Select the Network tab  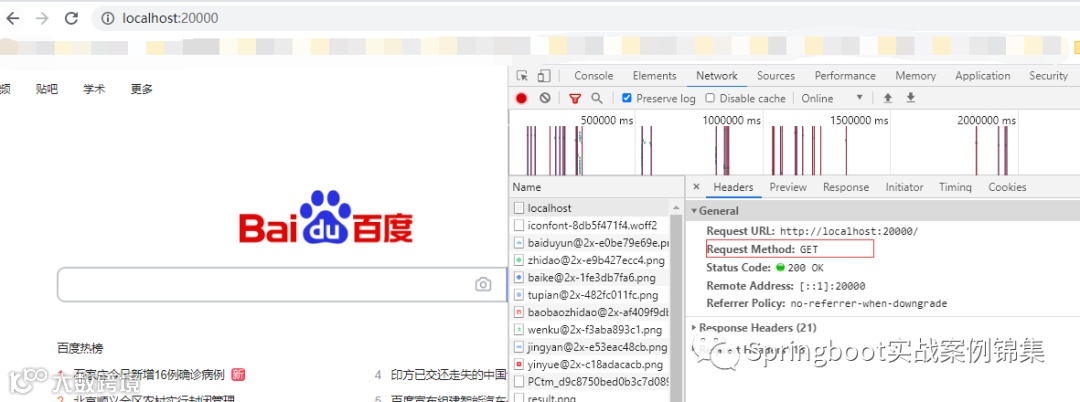click(716, 76)
